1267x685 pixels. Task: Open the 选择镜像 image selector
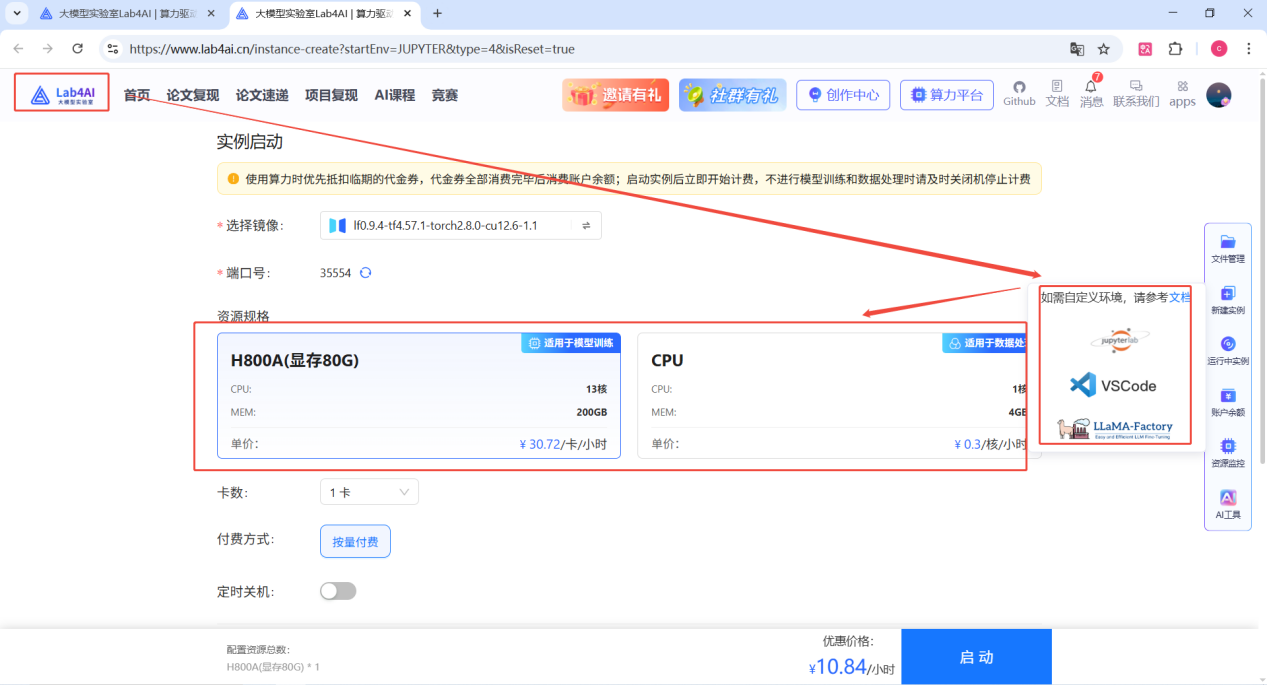click(x=461, y=226)
